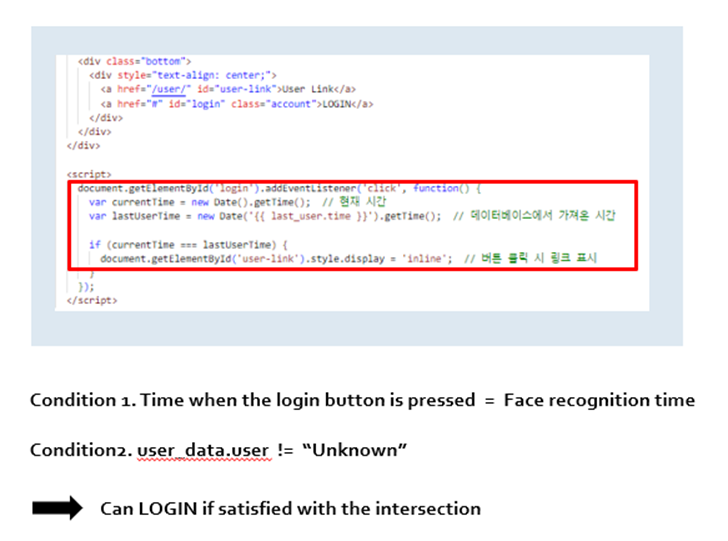This screenshot has height=541, width=728.
Task: Click 'Can LOGIN if satisfied with the intersection' text
Action: pyautogui.click(x=291, y=509)
